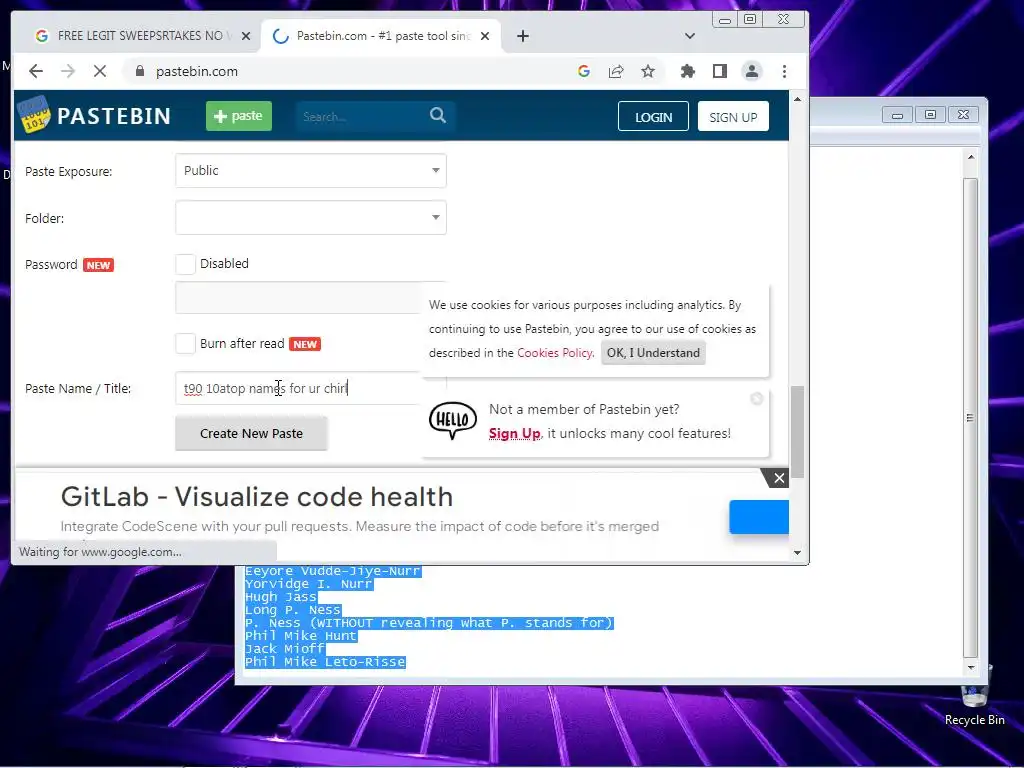
Task: Open the Chrome three-dot menu
Action: [x=784, y=71]
